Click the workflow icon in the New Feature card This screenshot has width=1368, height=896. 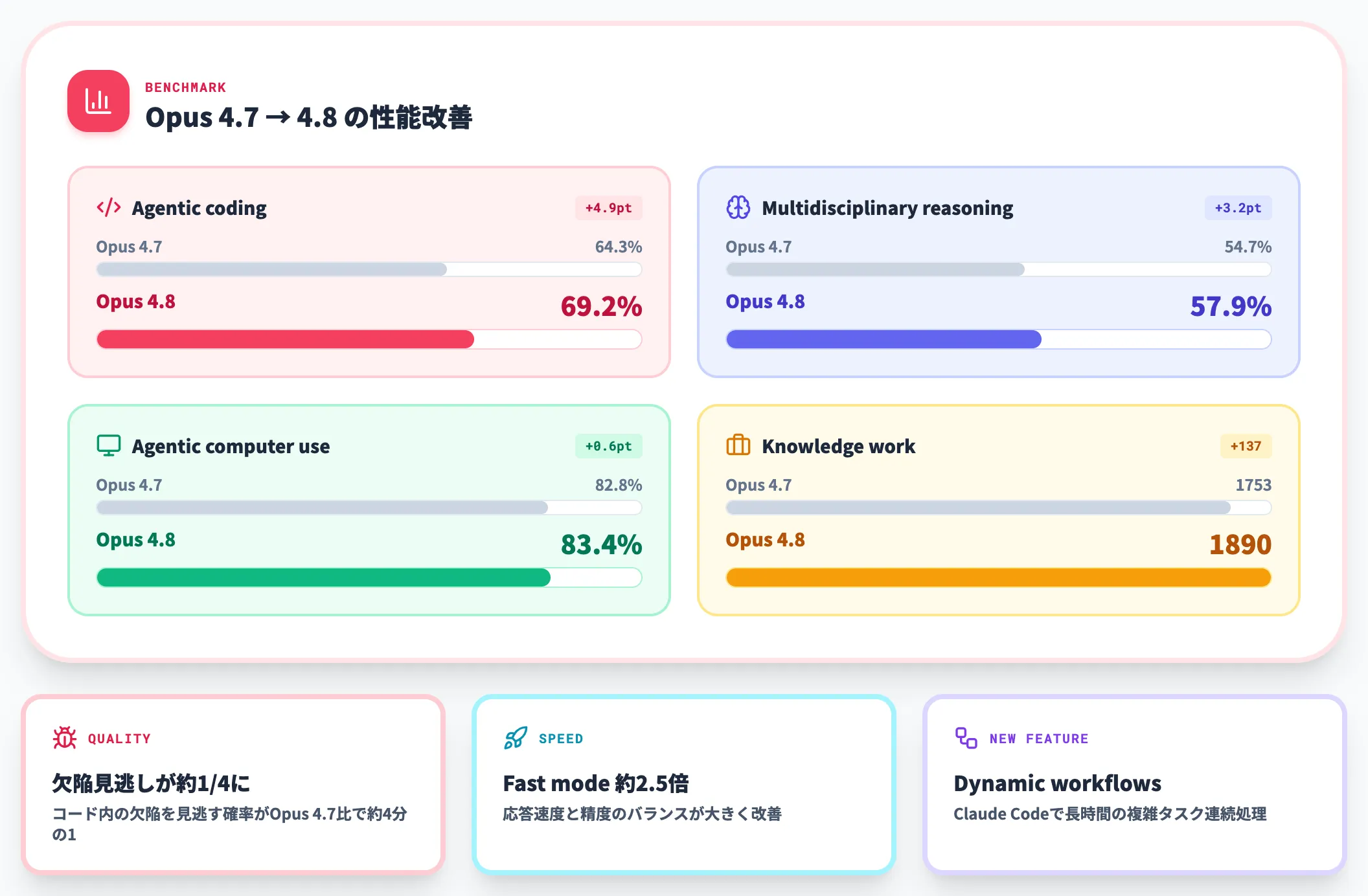[966, 737]
